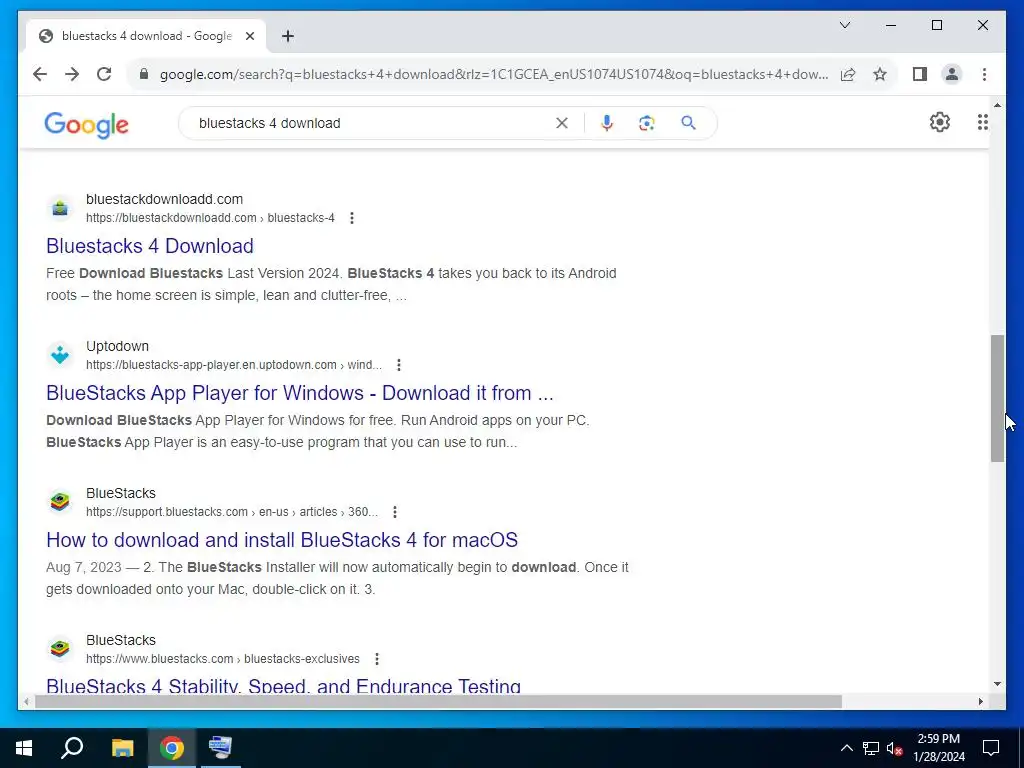Open How to download BlueStacks 4 for macOS
Viewport: 1024px width, 768px height.
tap(282, 540)
